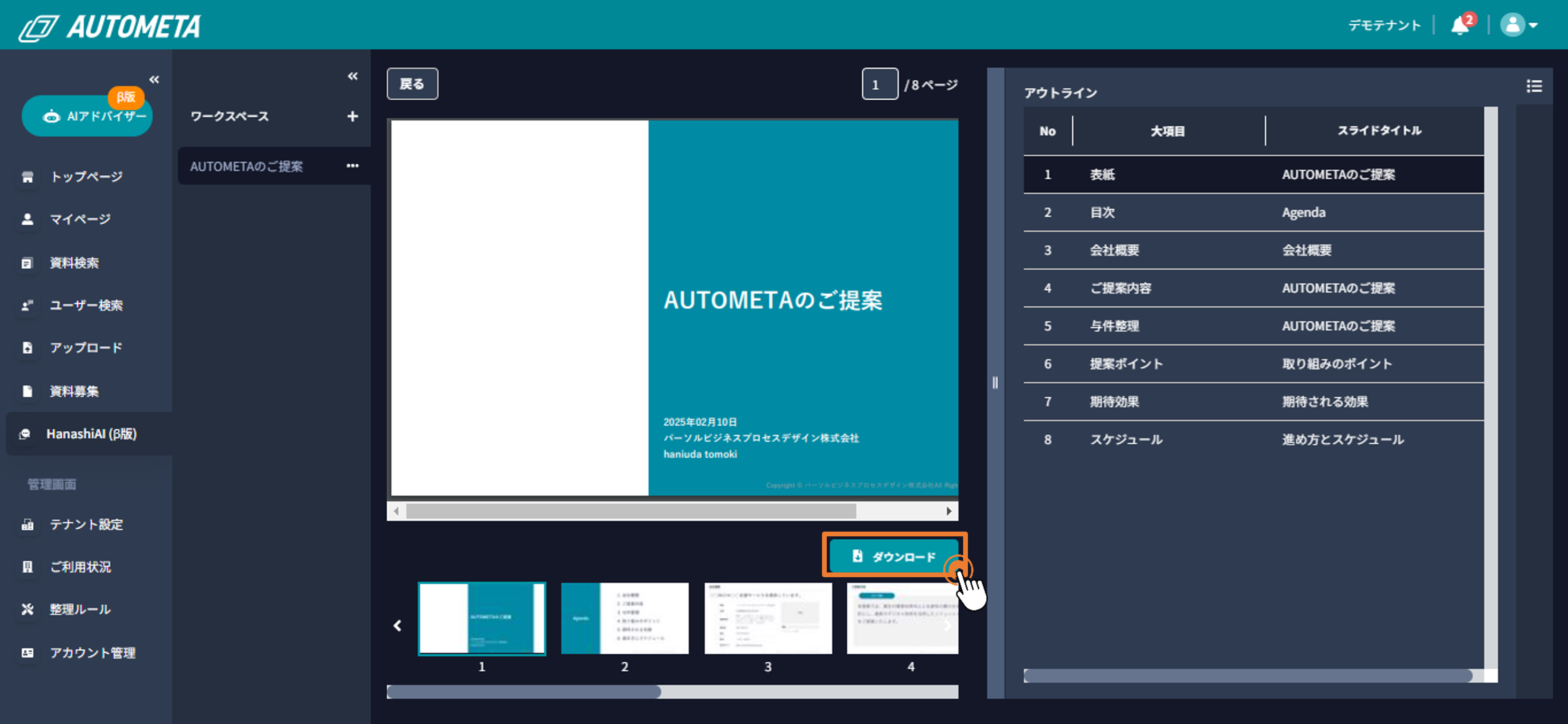
Task: Click the ご利用状況 usage icon
Action: click(x=28, y=567)
